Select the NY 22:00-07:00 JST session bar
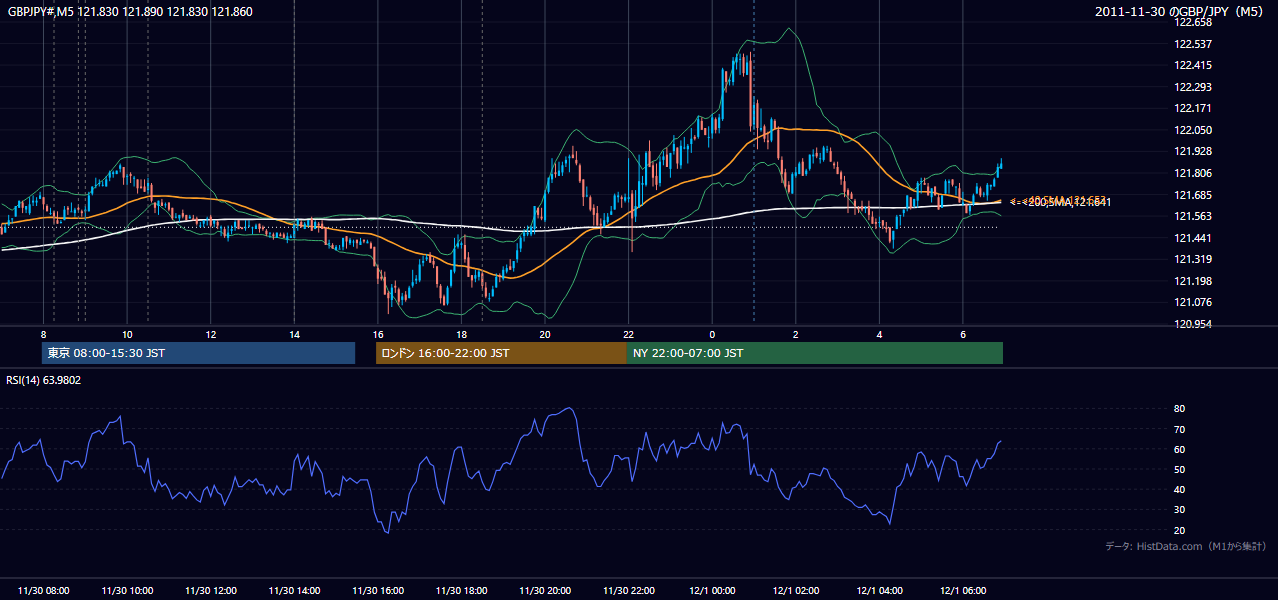 pos(815,353)
